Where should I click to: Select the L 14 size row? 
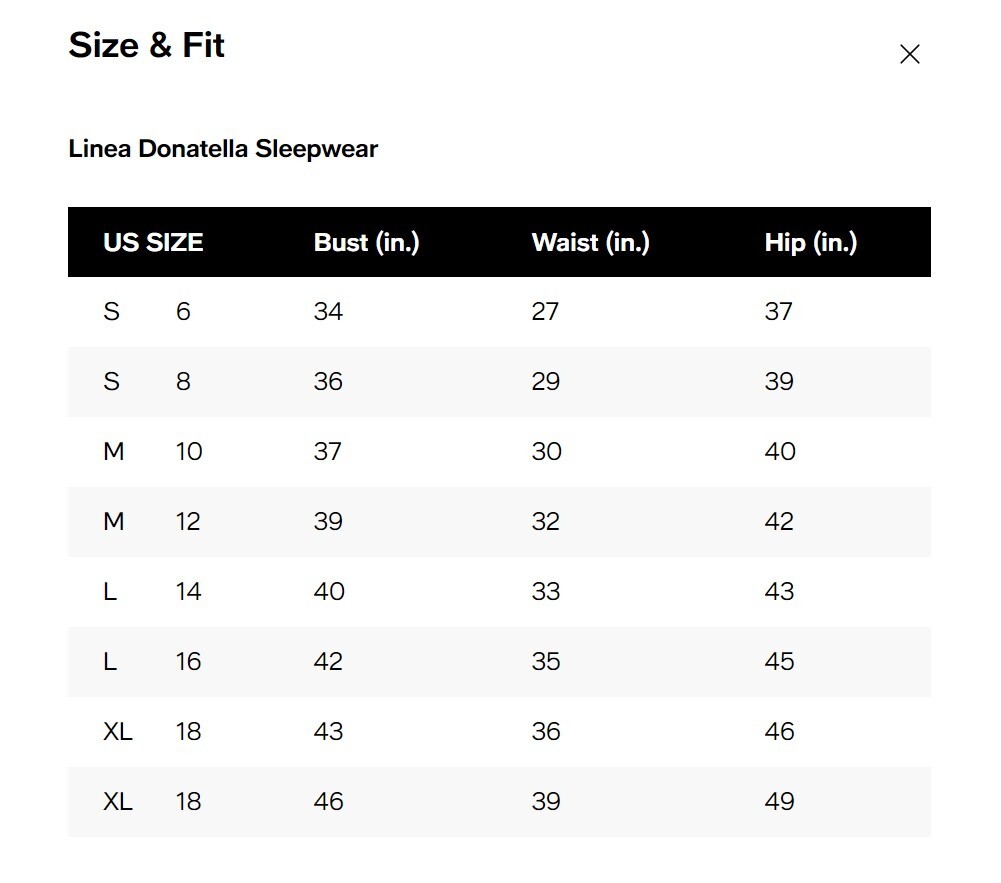pos(499,591)
